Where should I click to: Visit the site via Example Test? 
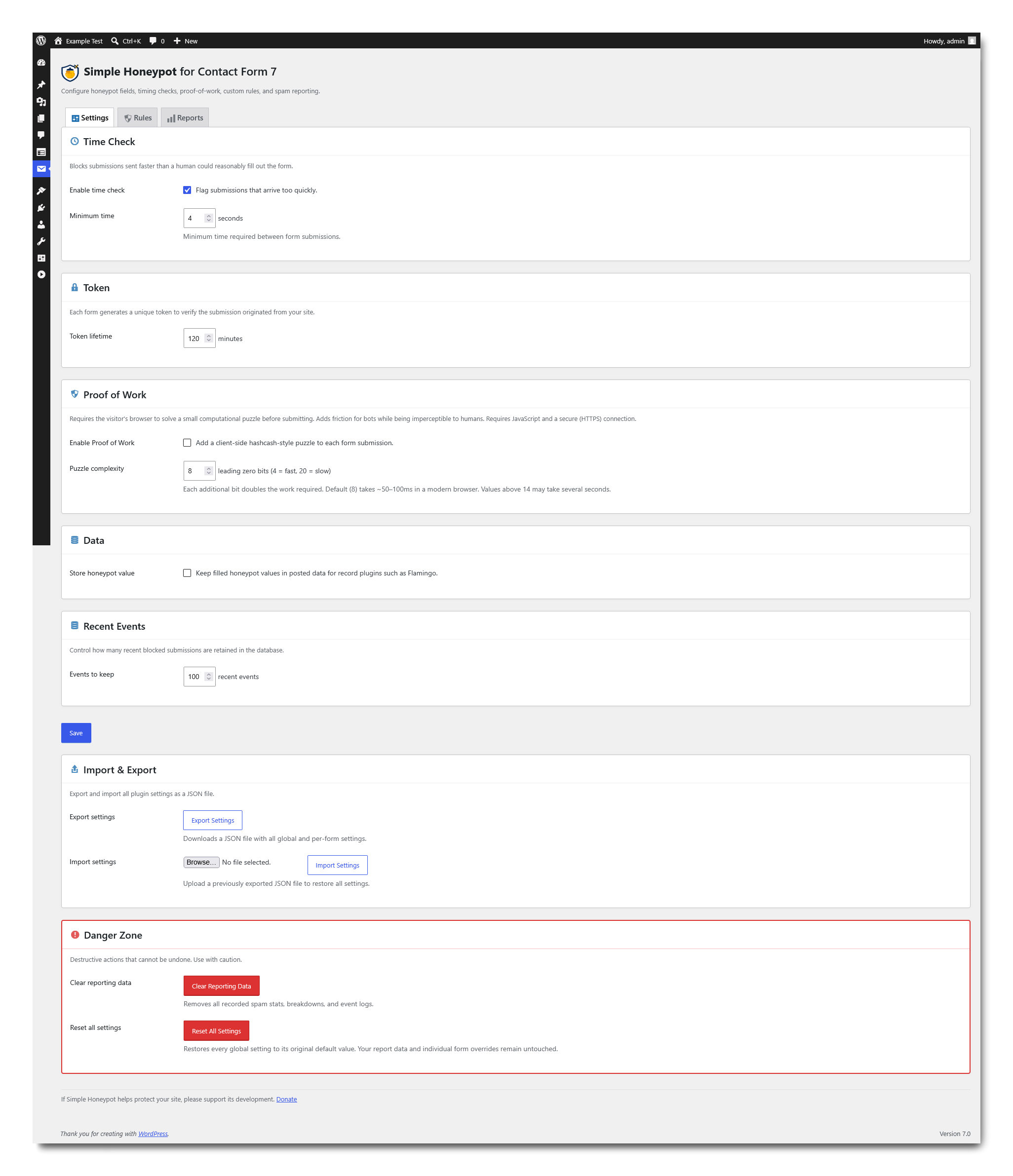[x=79, y=41]
